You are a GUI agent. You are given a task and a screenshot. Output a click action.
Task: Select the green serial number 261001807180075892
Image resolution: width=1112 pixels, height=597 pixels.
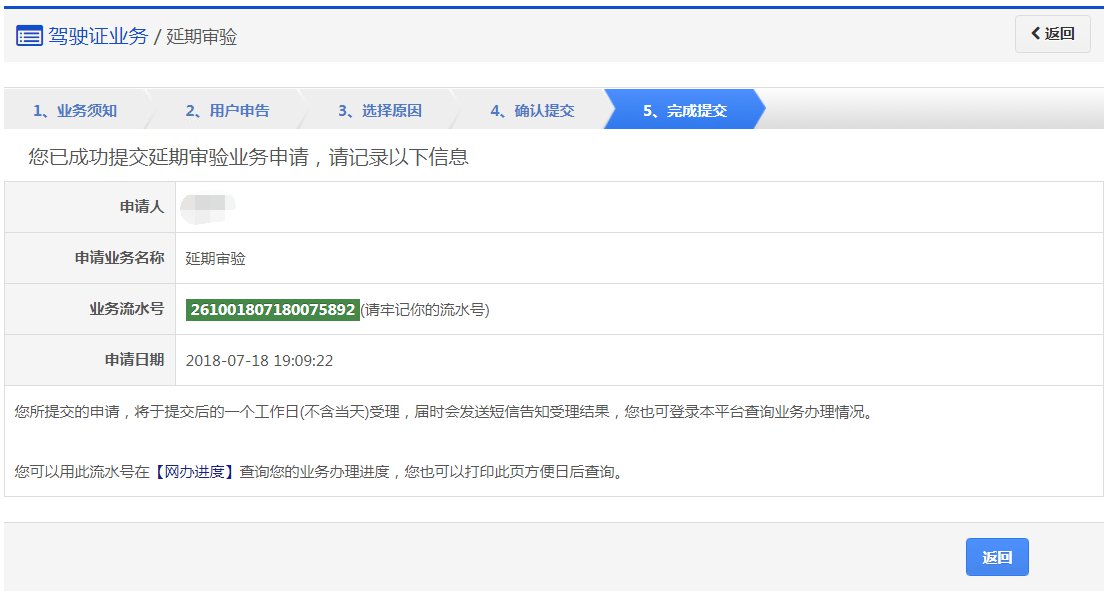coord(272,309)
